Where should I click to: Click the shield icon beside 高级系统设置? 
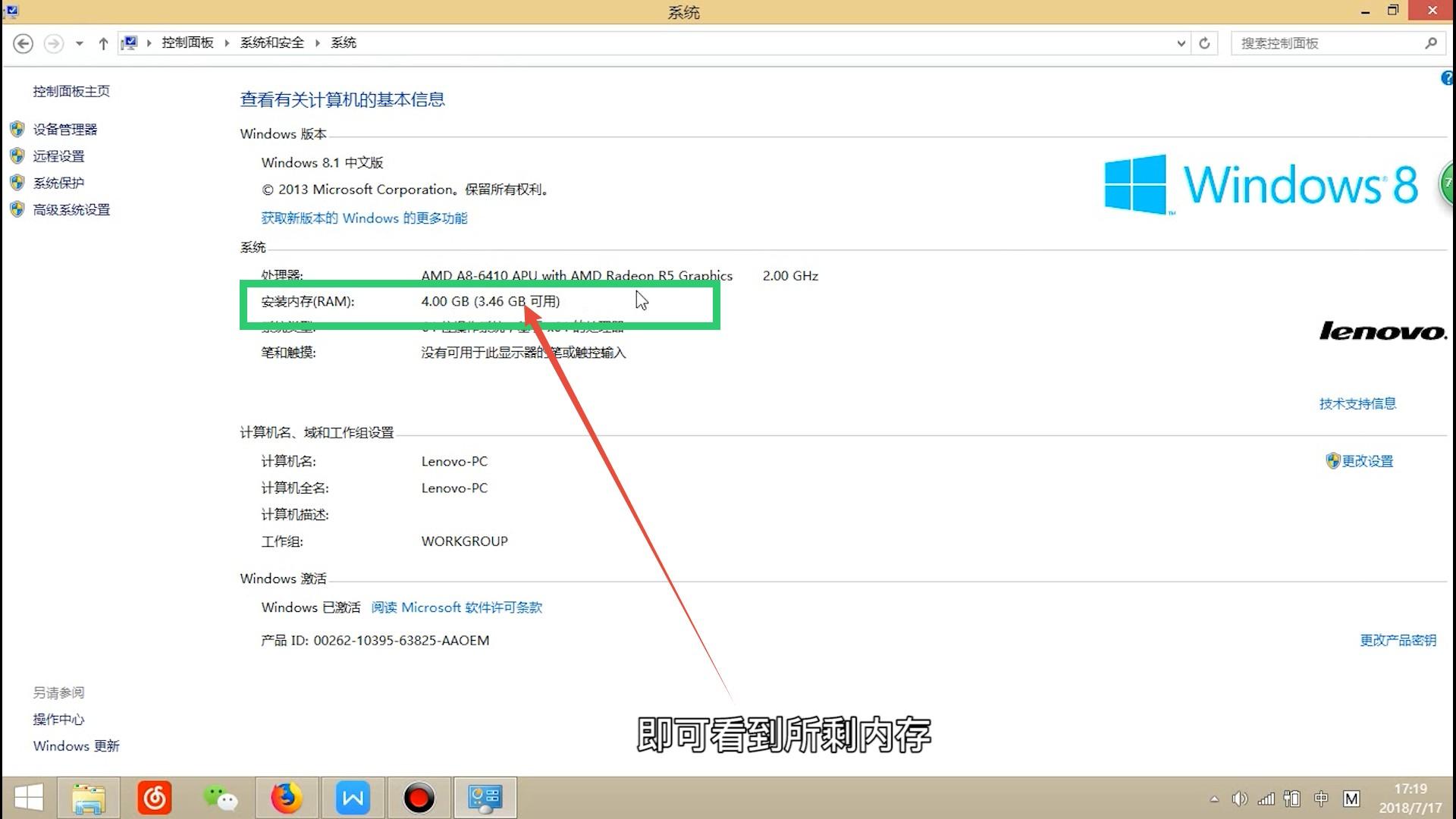pyautogui.click(x=17, y=209)
